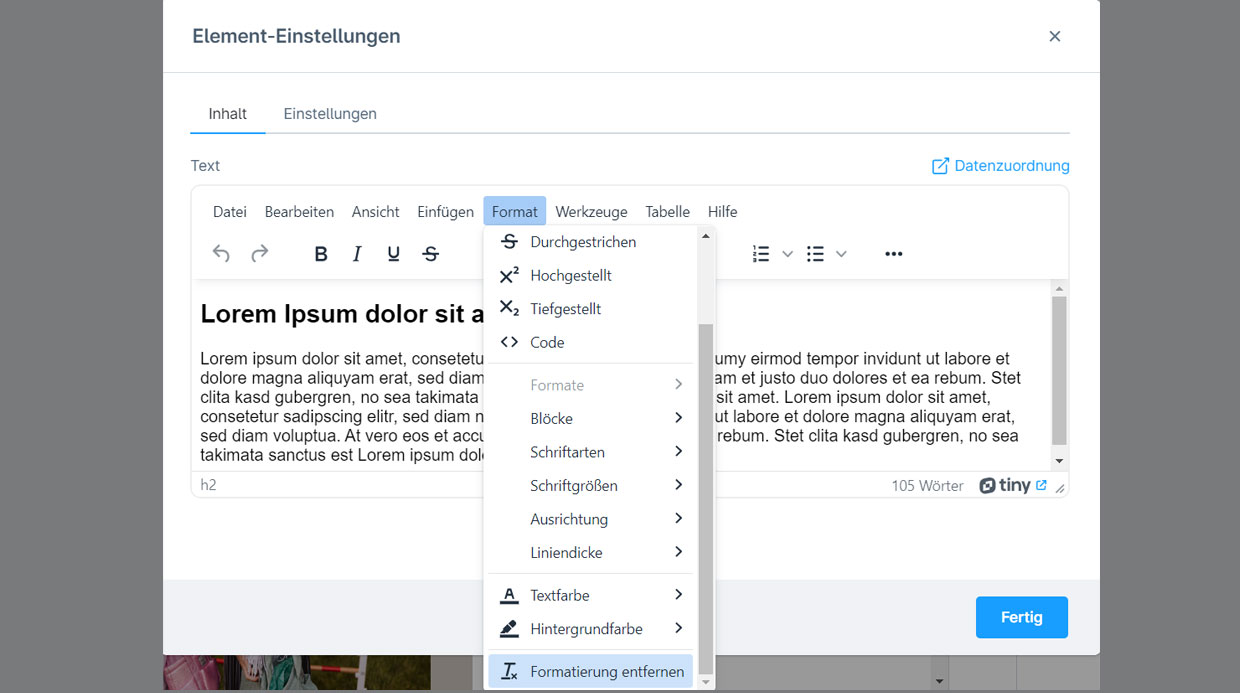The width and height of the screenshot is (1240, 693).
Task: Click the Redo arrow icon
Action: 259,254
